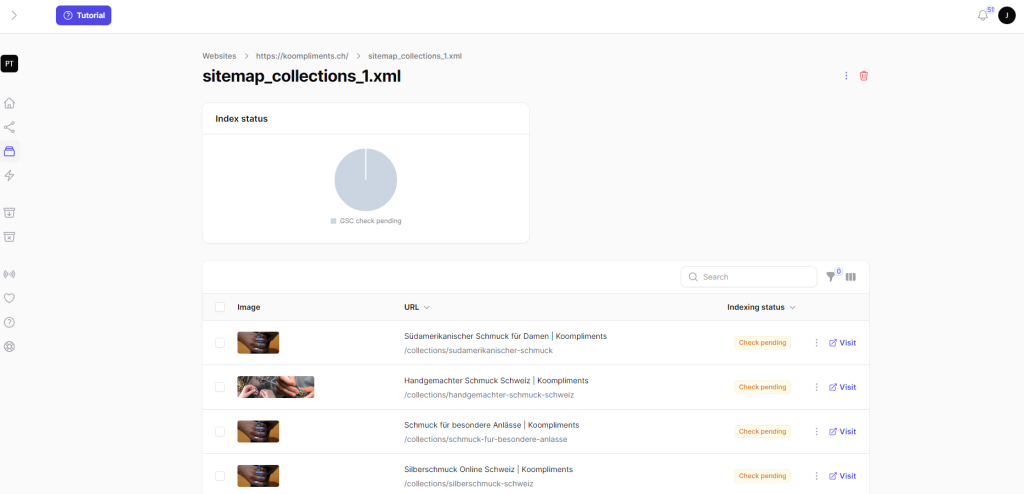
Task: Go to home icon in sidebar
Action: coord(10,103)
